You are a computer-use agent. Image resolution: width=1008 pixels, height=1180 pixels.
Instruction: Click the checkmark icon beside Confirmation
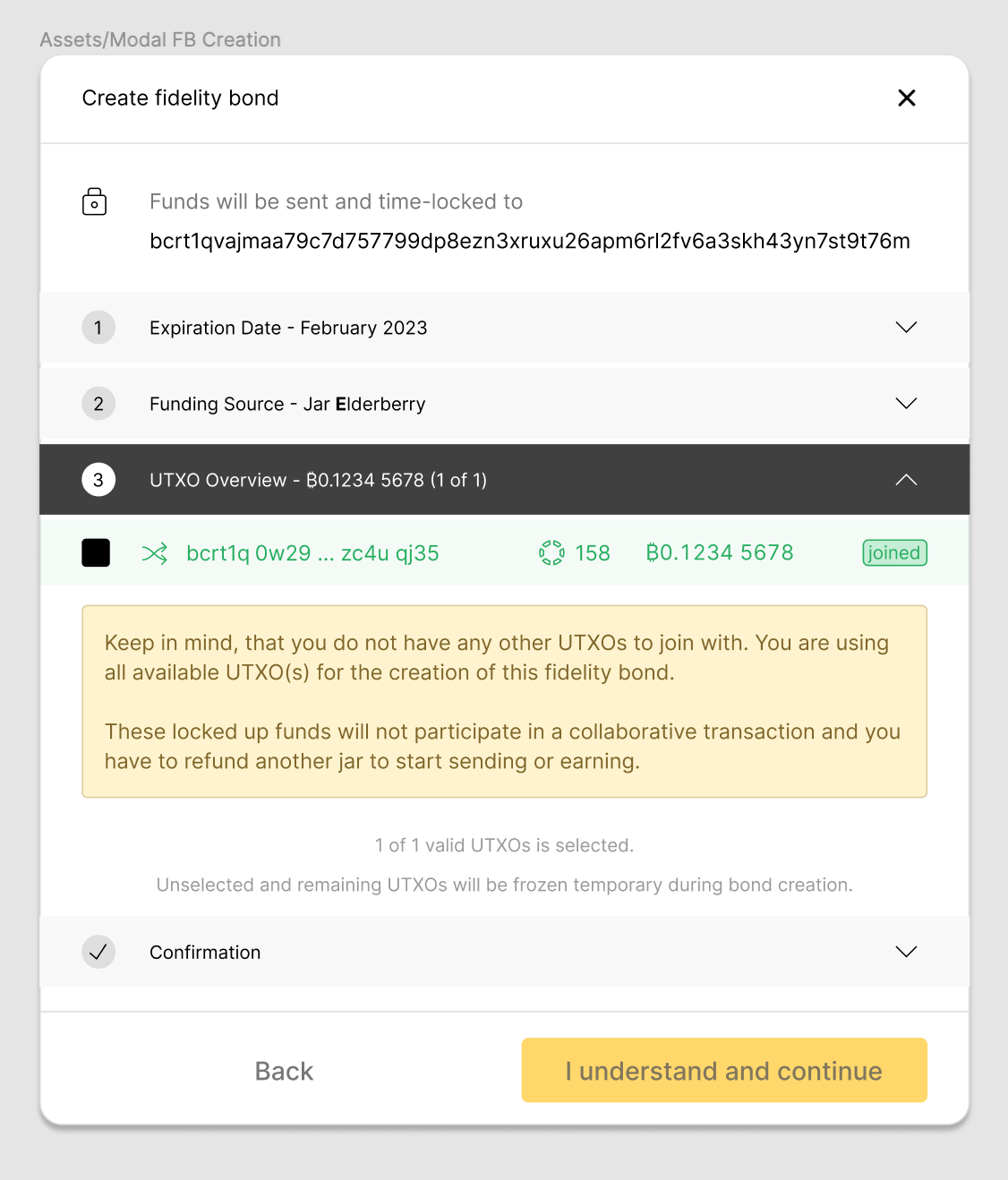[x=98, y=952]
